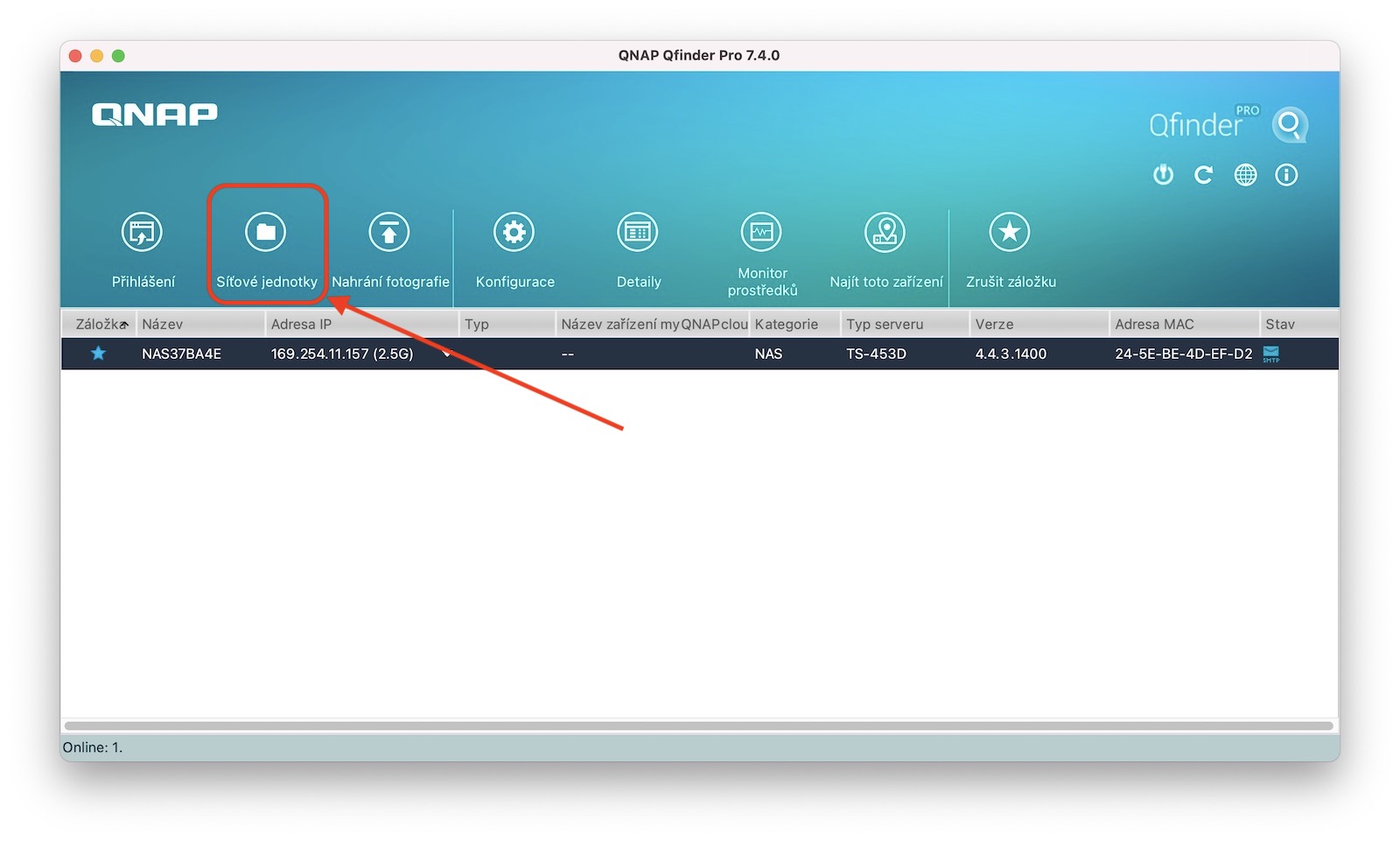Click the power icon under Qfinder logo
Image resolution: width=1400 pixels, height=841 pixels.
(x=1163, y=175)
